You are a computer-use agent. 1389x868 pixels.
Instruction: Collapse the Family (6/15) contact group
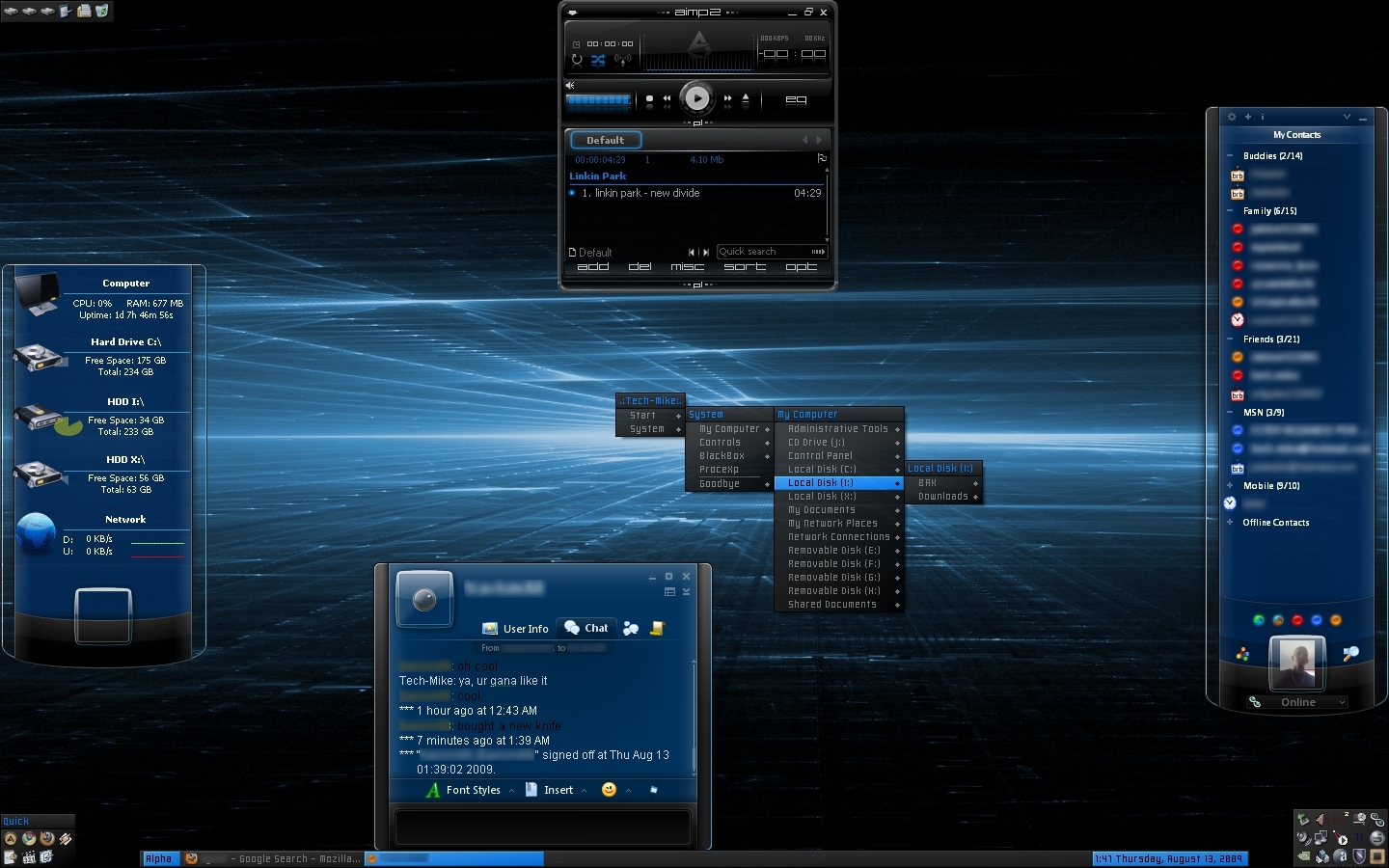coord(1230,210)
